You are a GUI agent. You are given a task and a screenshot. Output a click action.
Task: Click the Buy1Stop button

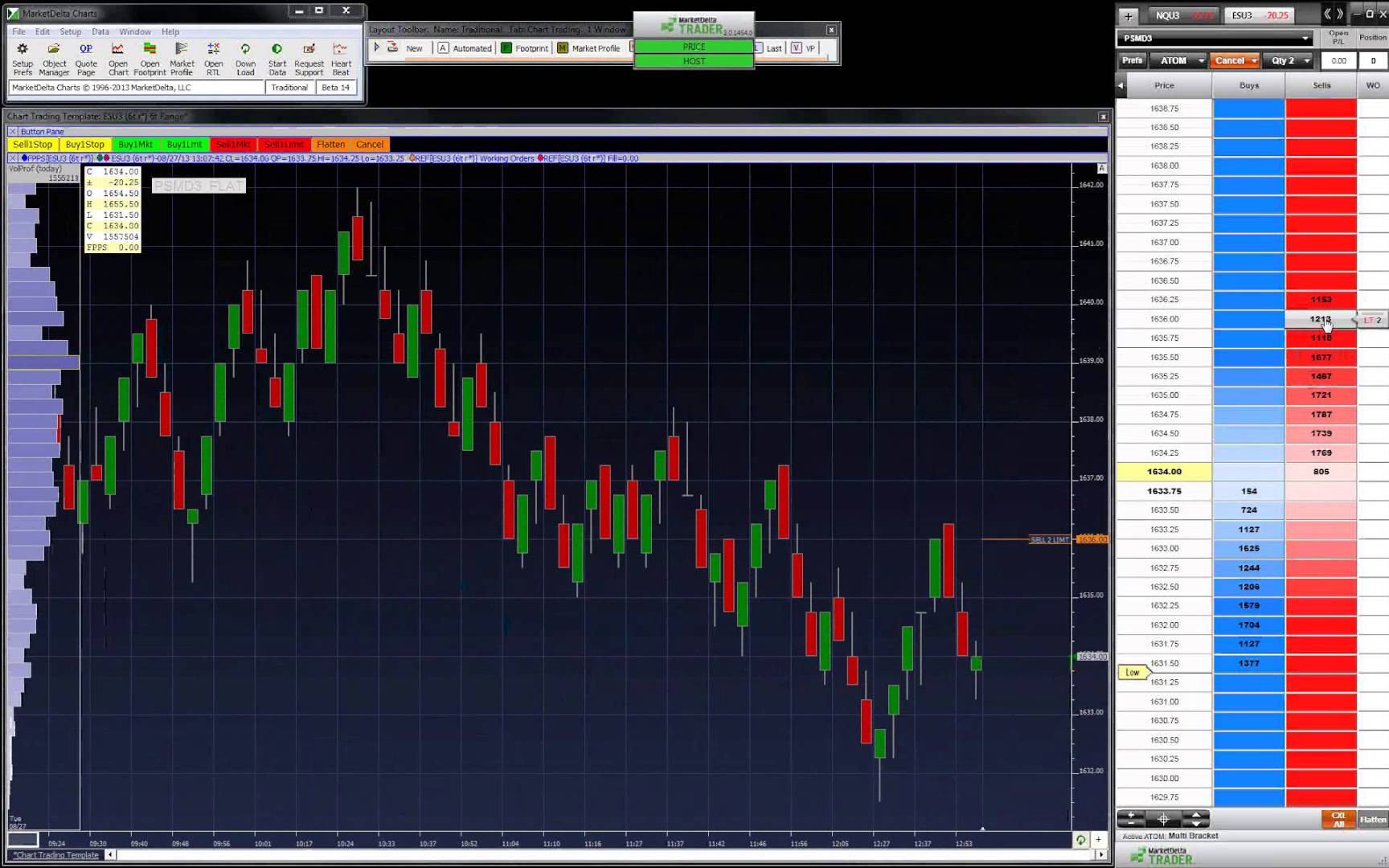tap(85, 145)
